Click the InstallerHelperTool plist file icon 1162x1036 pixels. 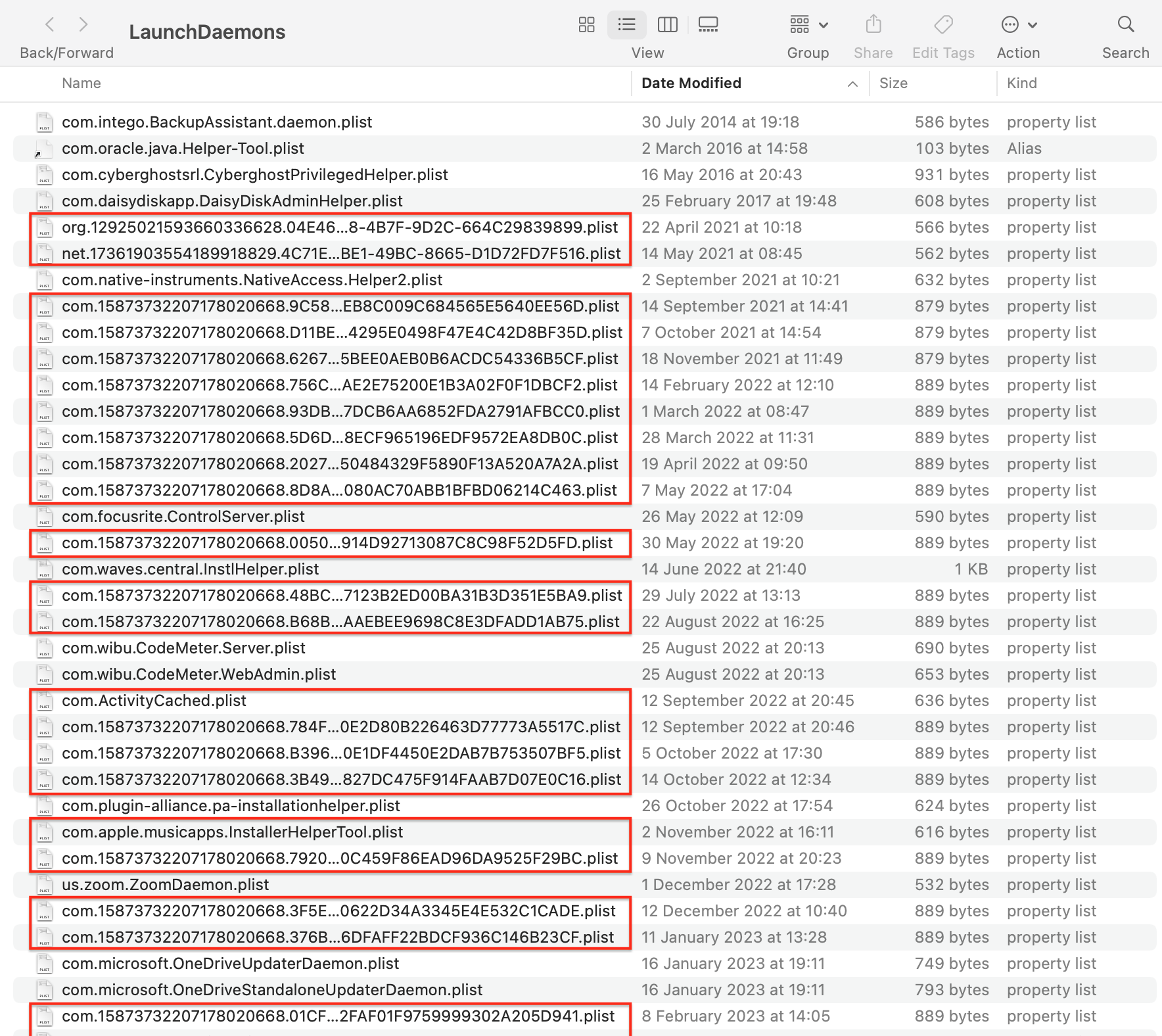tap(45, 832)
